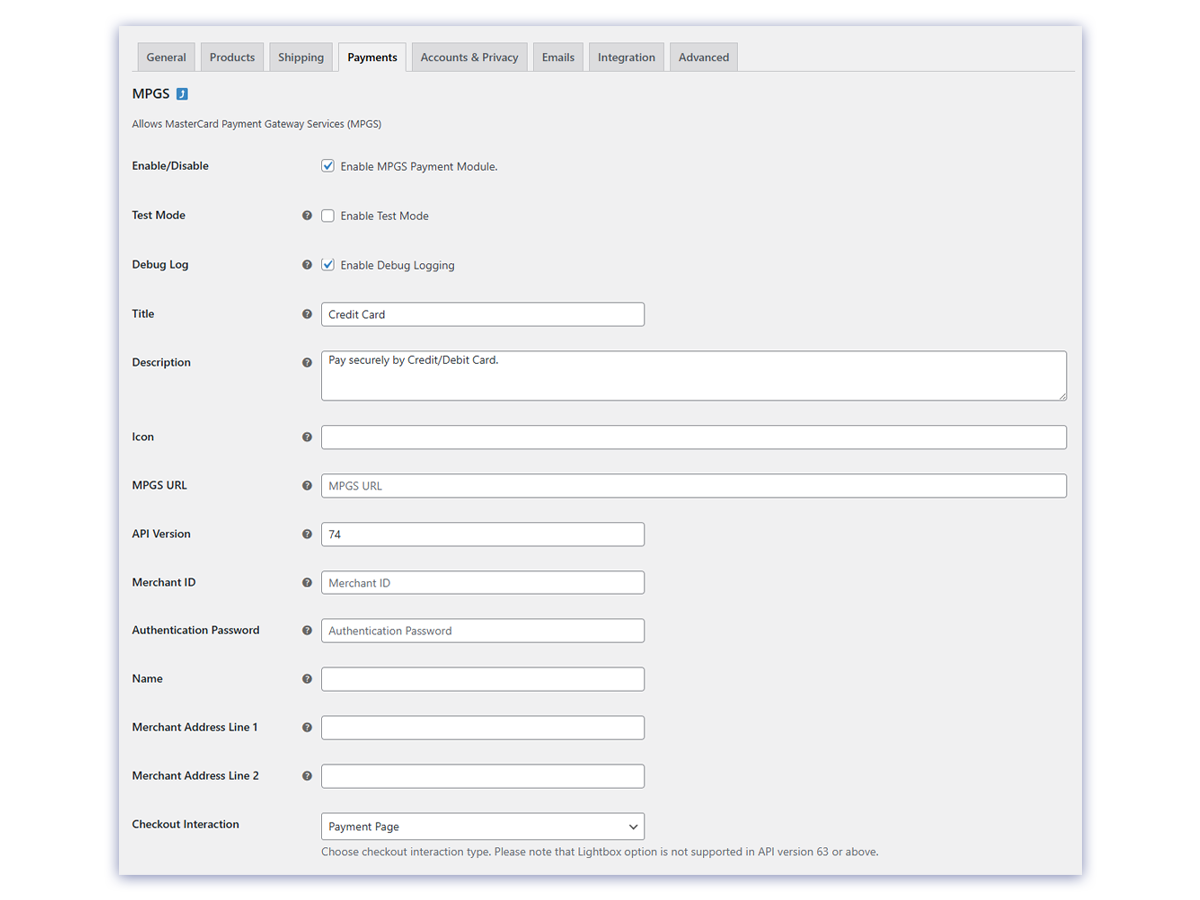The height and width of the screenshot is (900, 1200).
Task: Click the Test Mode help tooltip icon
Action: 307,215
